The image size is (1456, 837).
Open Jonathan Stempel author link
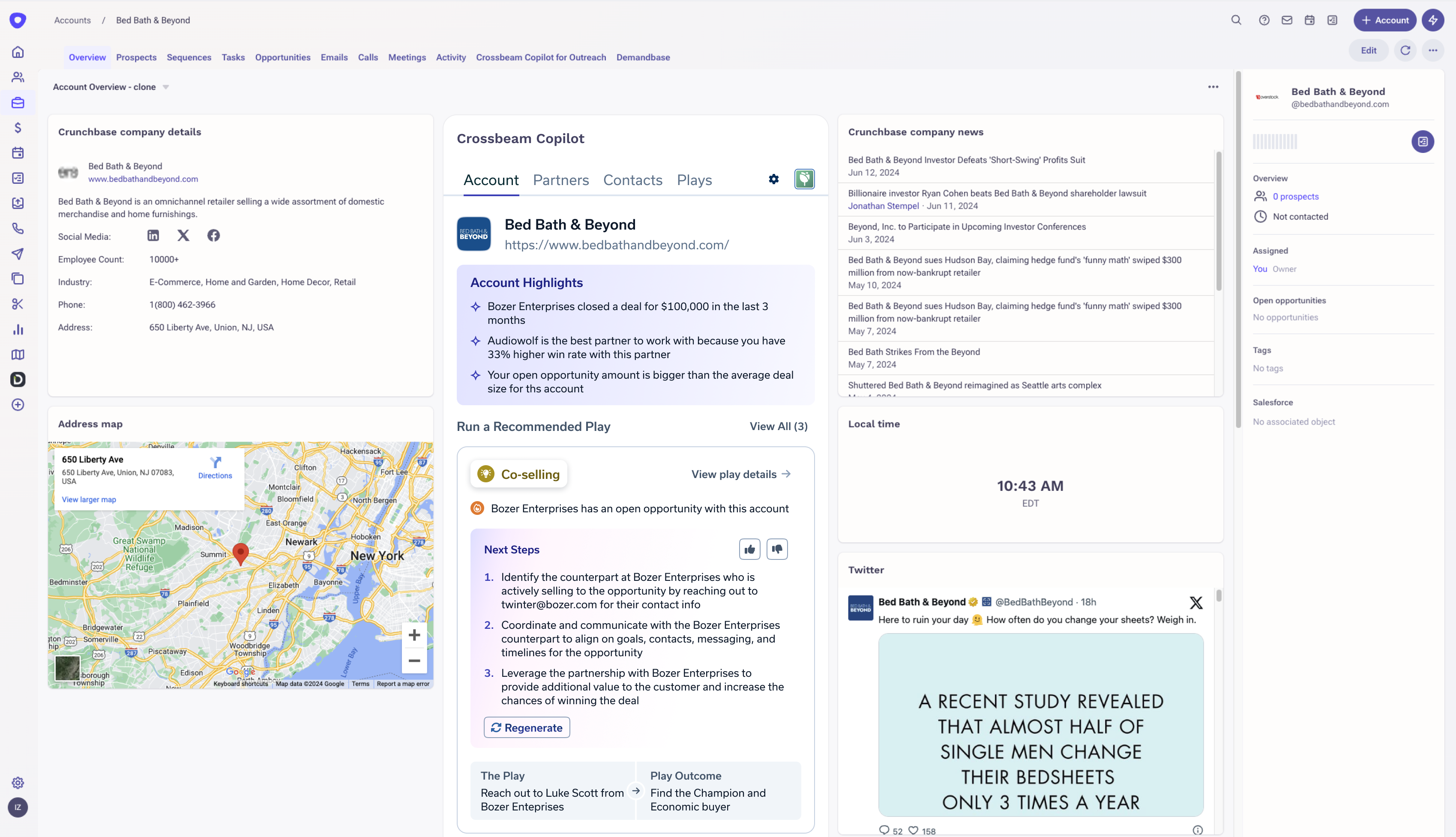pyautogui.click(x=883, y=206)
